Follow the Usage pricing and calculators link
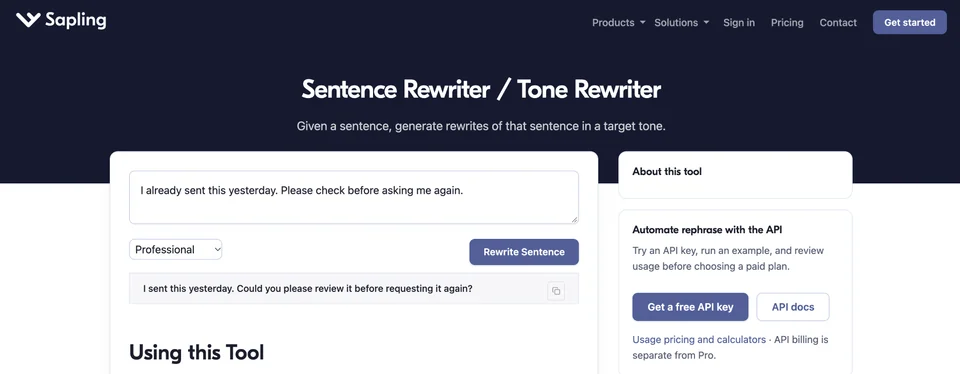Viewport: 960px width, 374px height. tap(699, 339)
